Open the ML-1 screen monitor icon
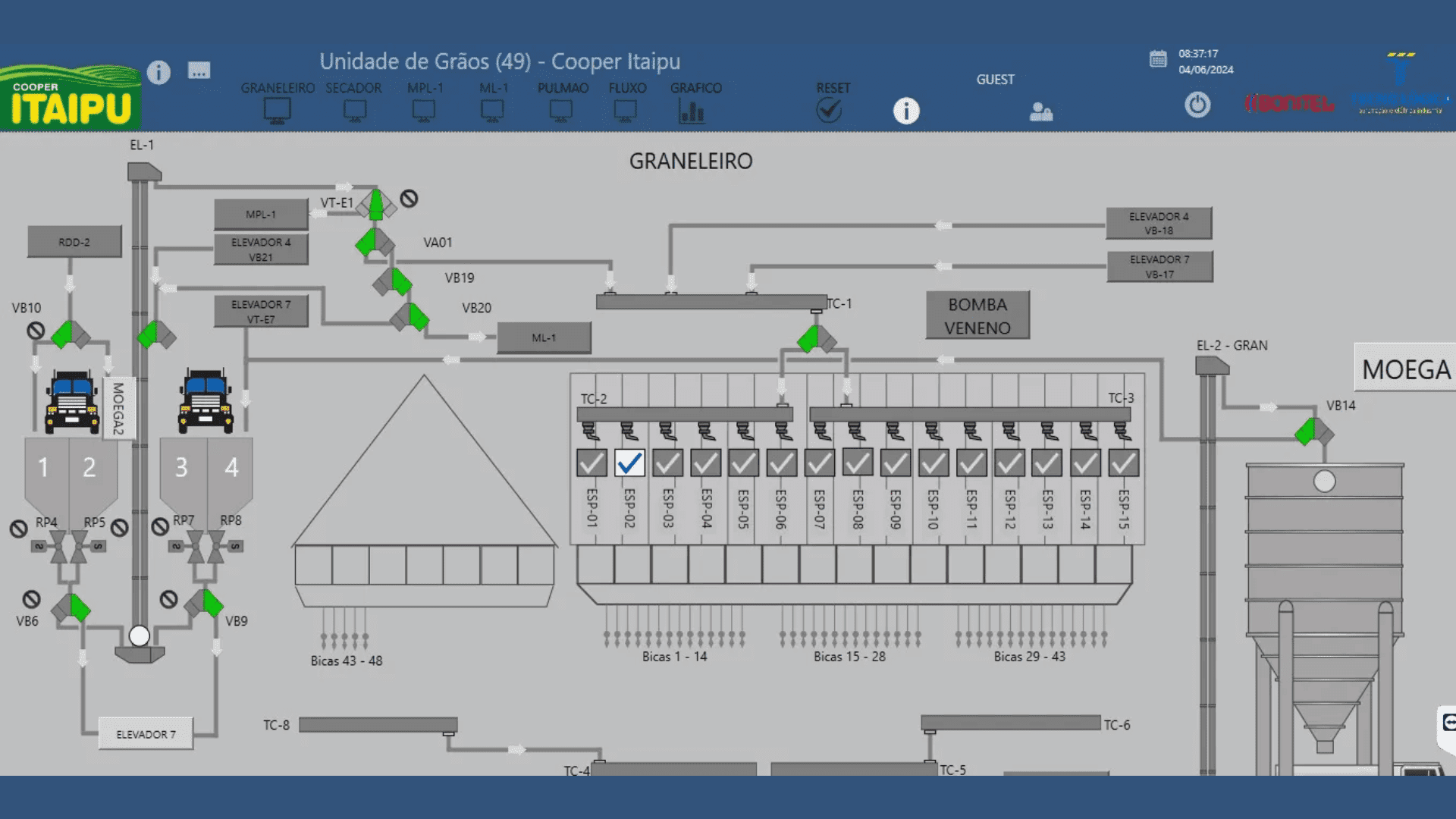Viewport: 1456px width, 819px height. point(492,111)
